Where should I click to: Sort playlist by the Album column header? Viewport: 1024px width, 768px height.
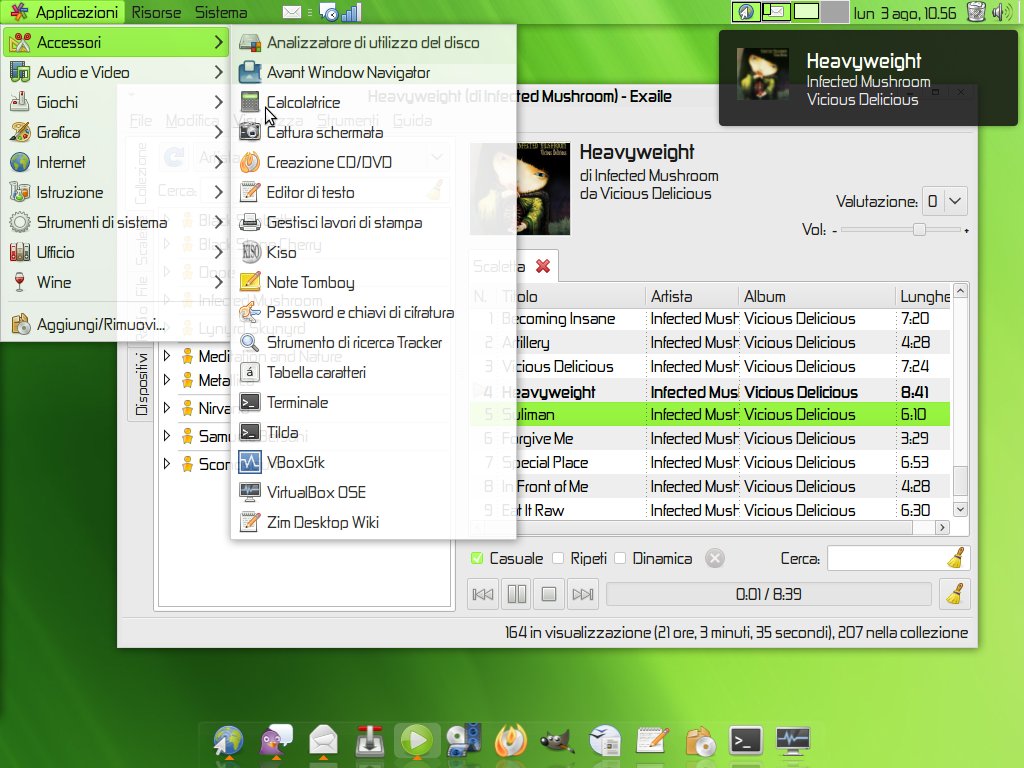pyautogui.click(x=816, y=296)
